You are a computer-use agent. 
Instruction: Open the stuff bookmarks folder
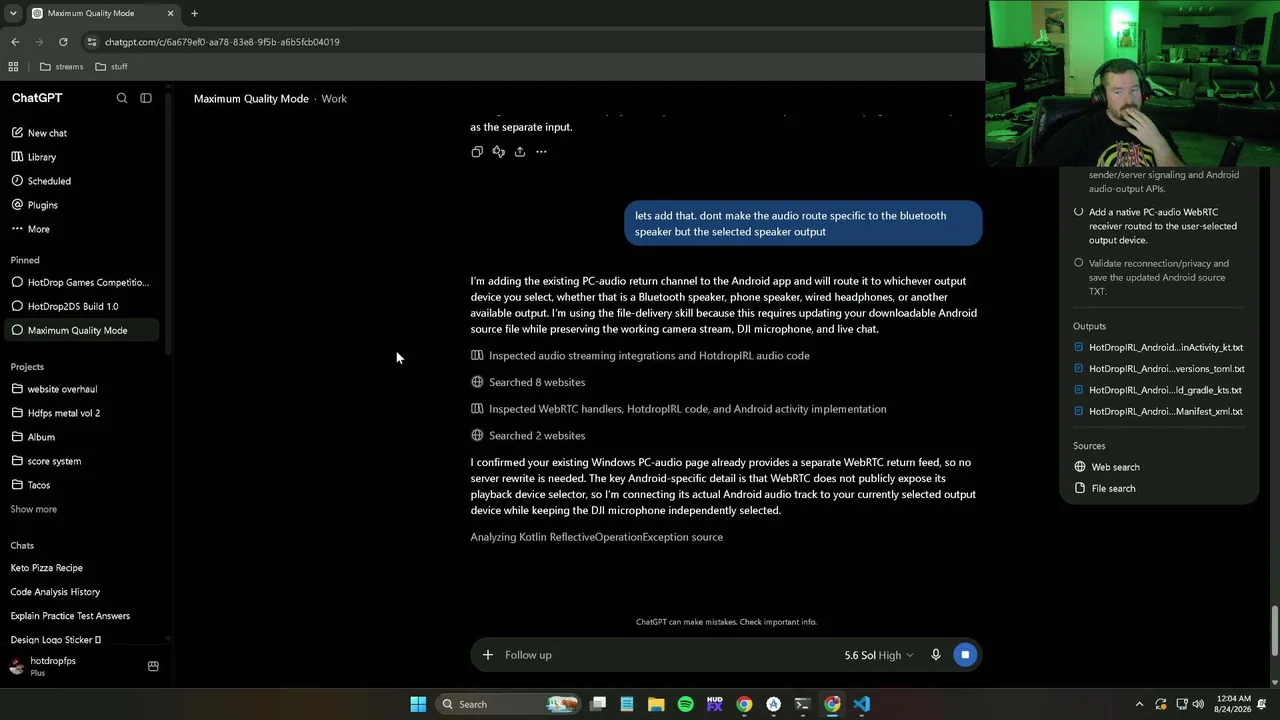[111, 67]
